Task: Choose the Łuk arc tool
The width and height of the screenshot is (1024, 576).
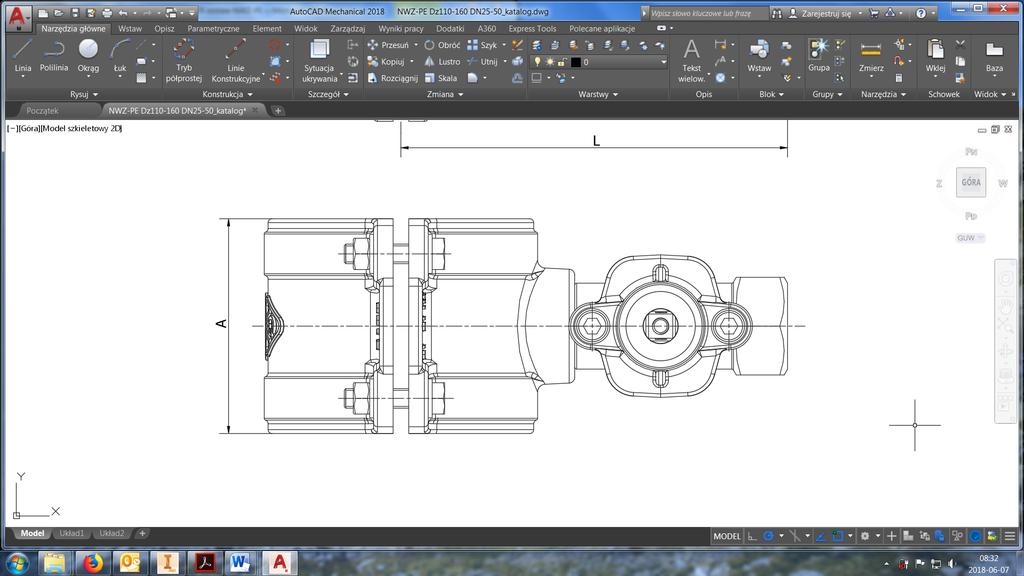Action: pos(120,56)
